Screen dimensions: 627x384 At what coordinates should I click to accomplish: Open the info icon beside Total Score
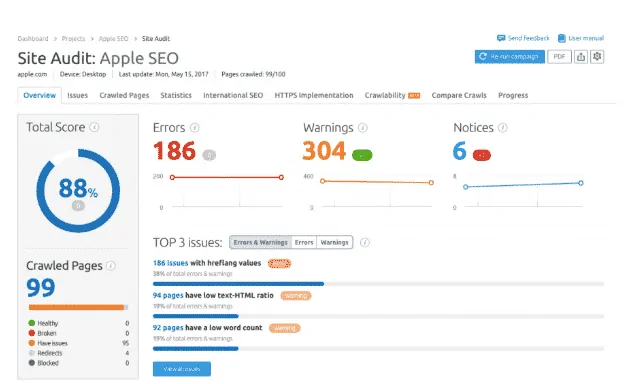[94, 127]
